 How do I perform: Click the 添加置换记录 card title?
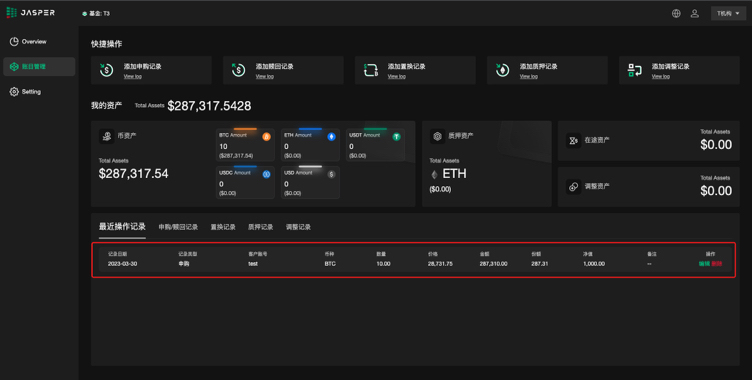coord(407,67)
